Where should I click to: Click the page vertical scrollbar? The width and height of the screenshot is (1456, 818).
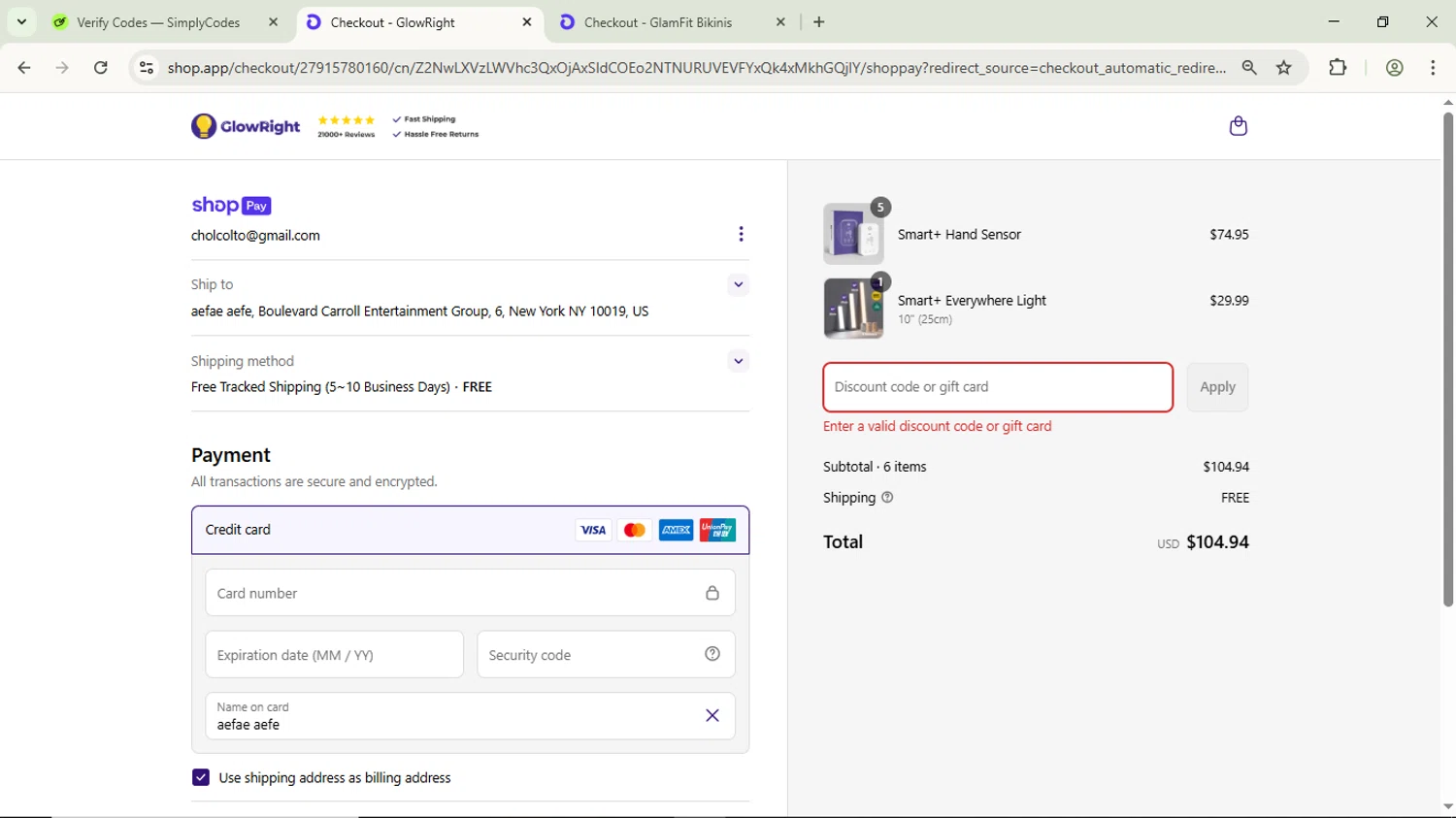[1448, 359]
